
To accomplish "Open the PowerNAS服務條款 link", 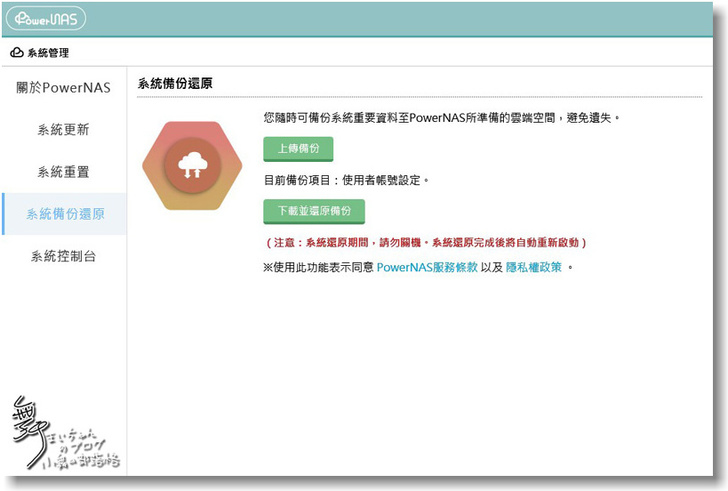I will pyautogui.click(x=427, y=267).
